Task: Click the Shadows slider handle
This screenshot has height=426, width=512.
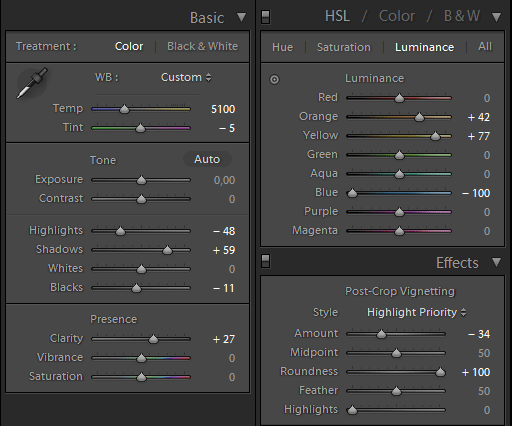Action: tap(167, 250)
